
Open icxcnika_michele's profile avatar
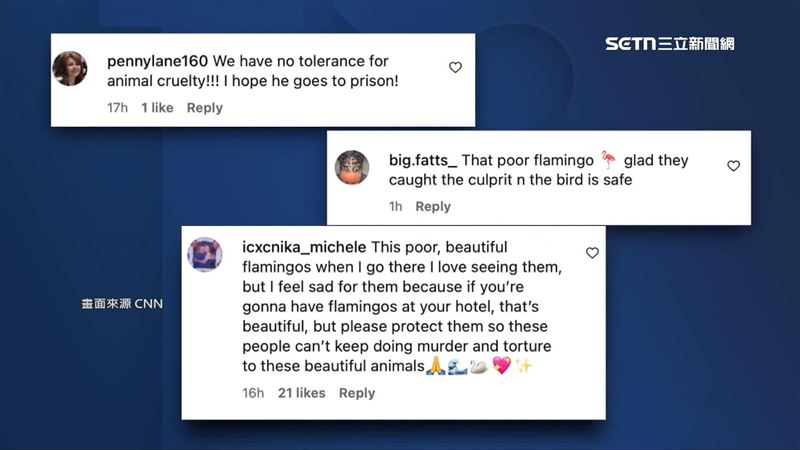coord(205,255)
